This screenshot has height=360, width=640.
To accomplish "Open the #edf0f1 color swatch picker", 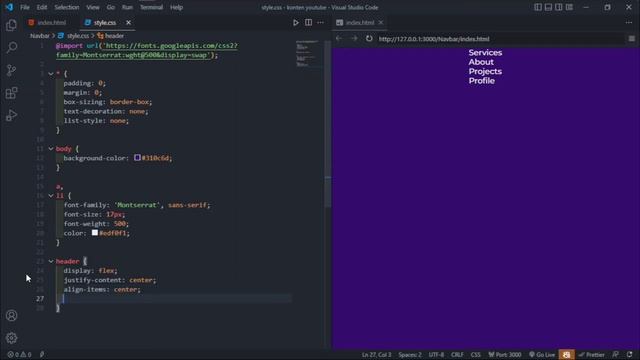I will point(95,233).
